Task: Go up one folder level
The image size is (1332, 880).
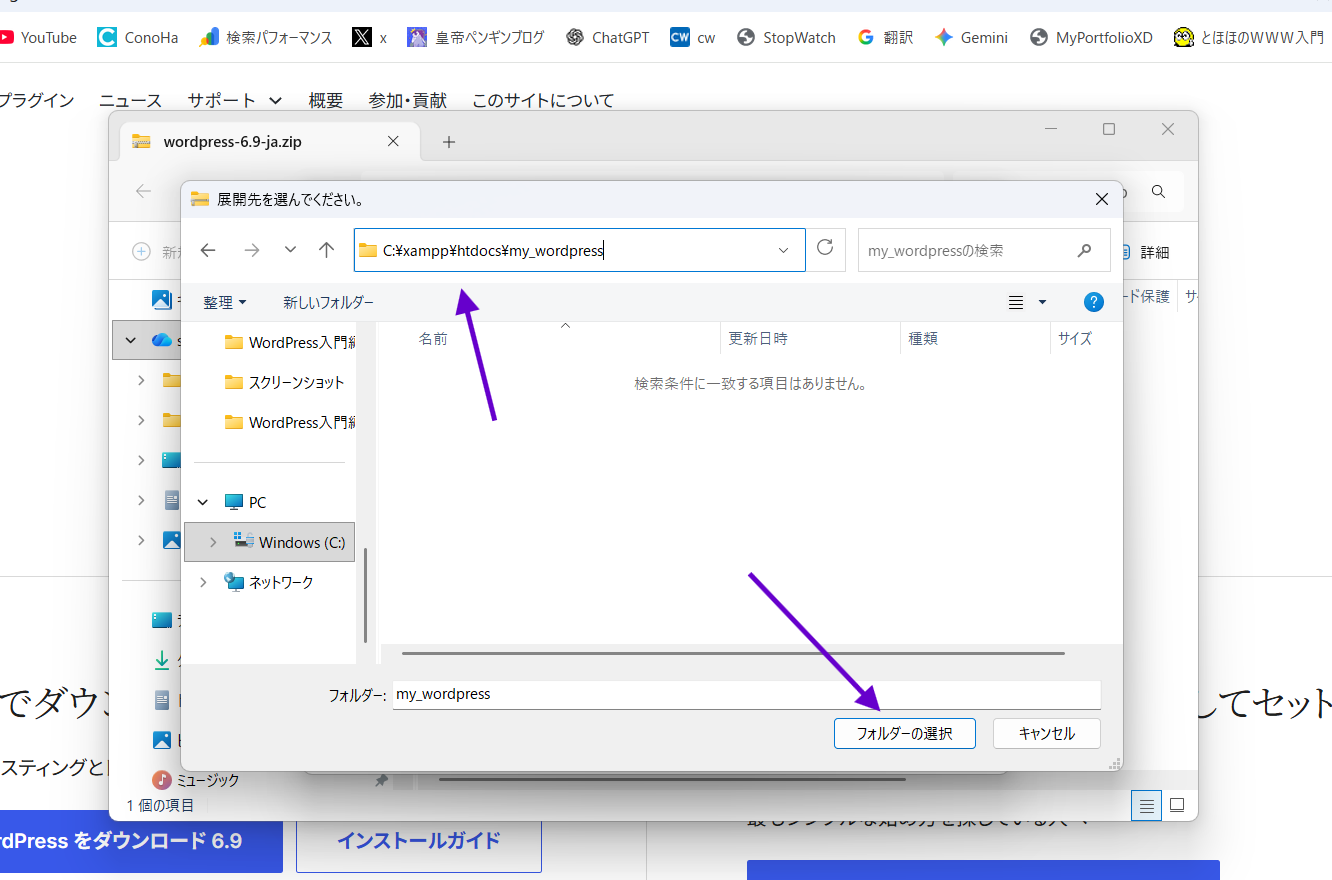Action: click(x=326, y=250)
